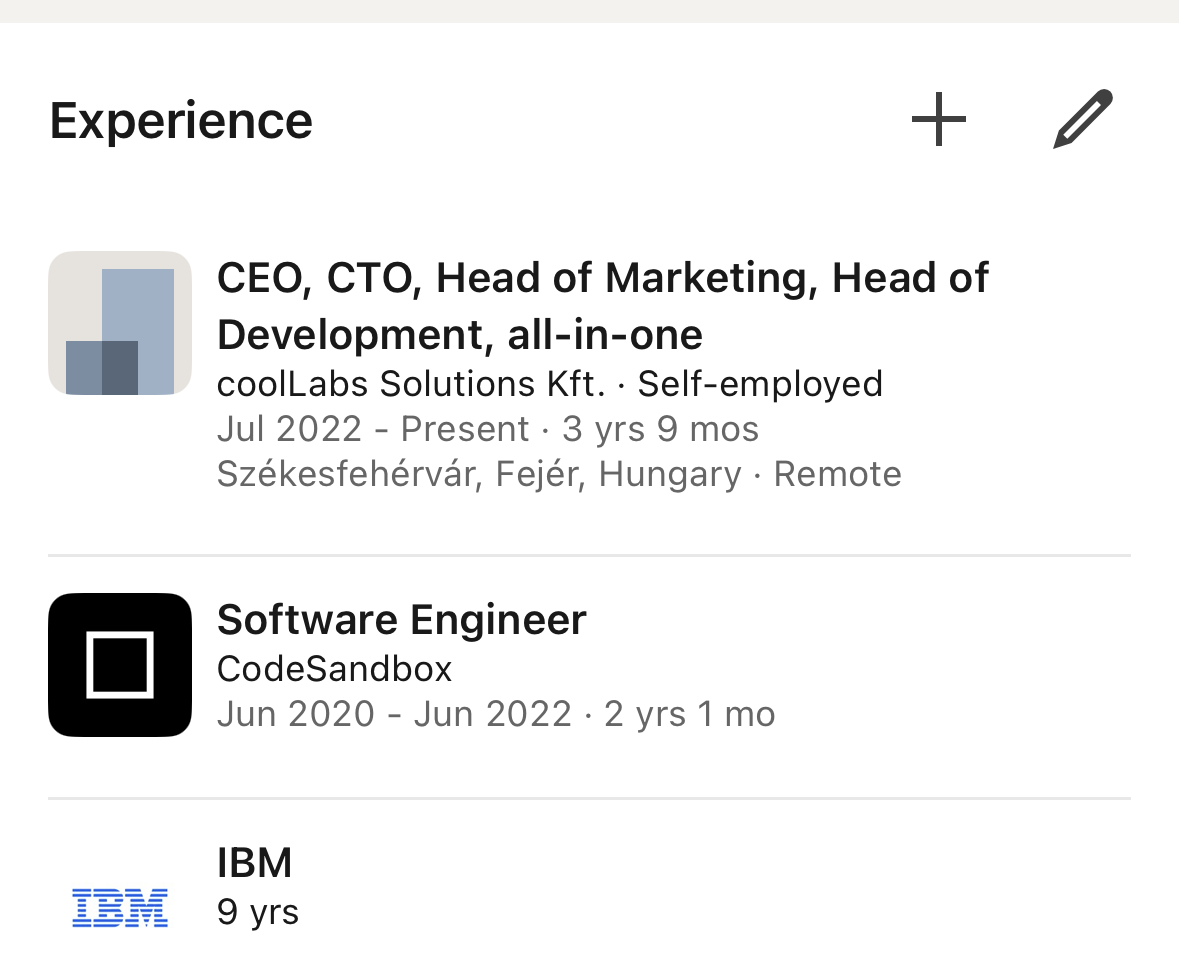
Task: Click the Remote work type label
Action: pyautogui.click(x=838, y=474)
